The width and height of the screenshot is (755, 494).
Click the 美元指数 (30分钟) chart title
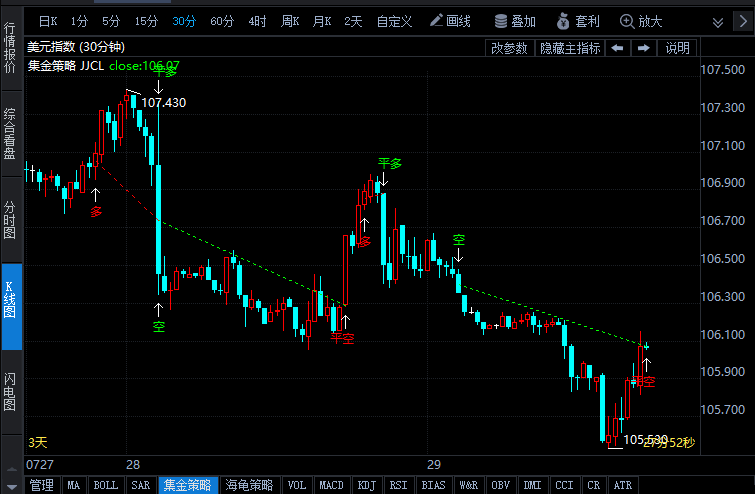pyautogui.click(x=76, y=47)
